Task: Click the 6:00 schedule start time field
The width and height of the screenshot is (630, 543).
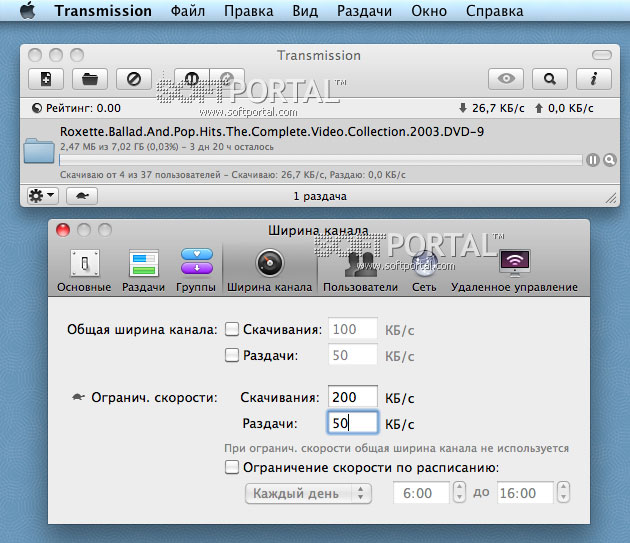Action: tap(421, 493)
